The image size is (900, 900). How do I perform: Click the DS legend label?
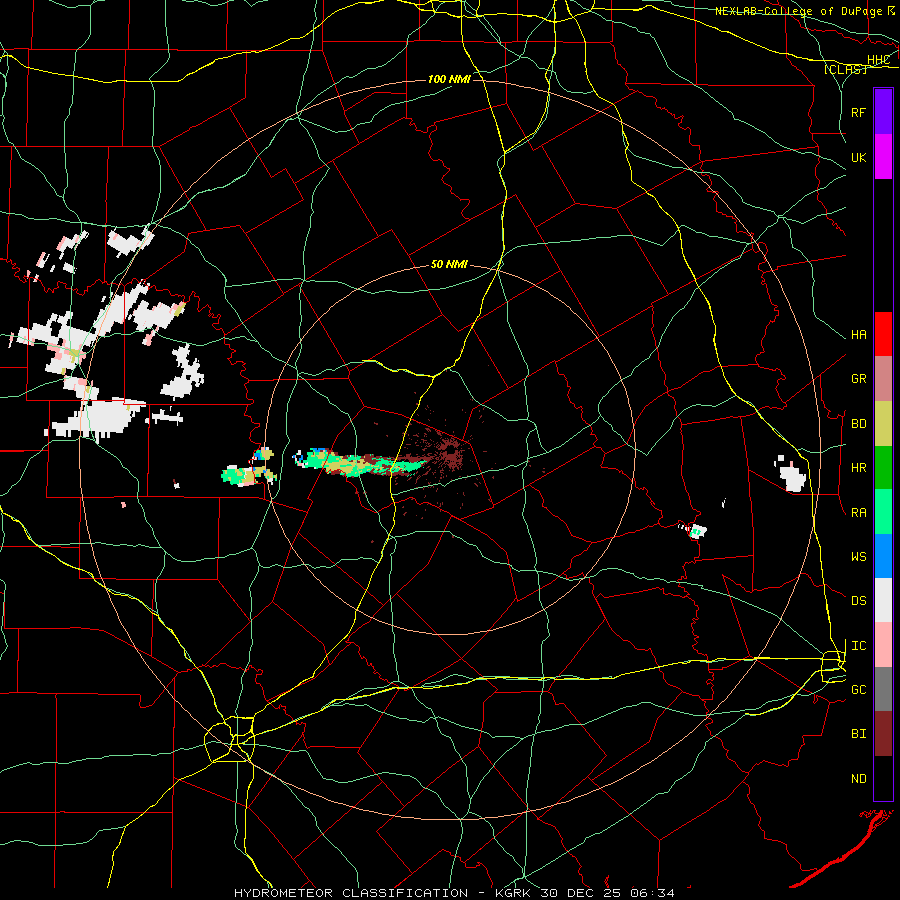coord(858,601)
